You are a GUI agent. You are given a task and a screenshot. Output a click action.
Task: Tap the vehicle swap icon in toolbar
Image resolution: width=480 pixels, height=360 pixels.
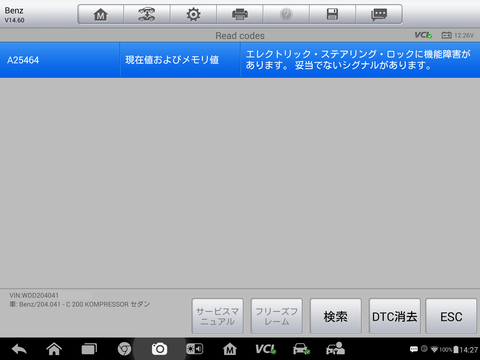tap(147, 14)
